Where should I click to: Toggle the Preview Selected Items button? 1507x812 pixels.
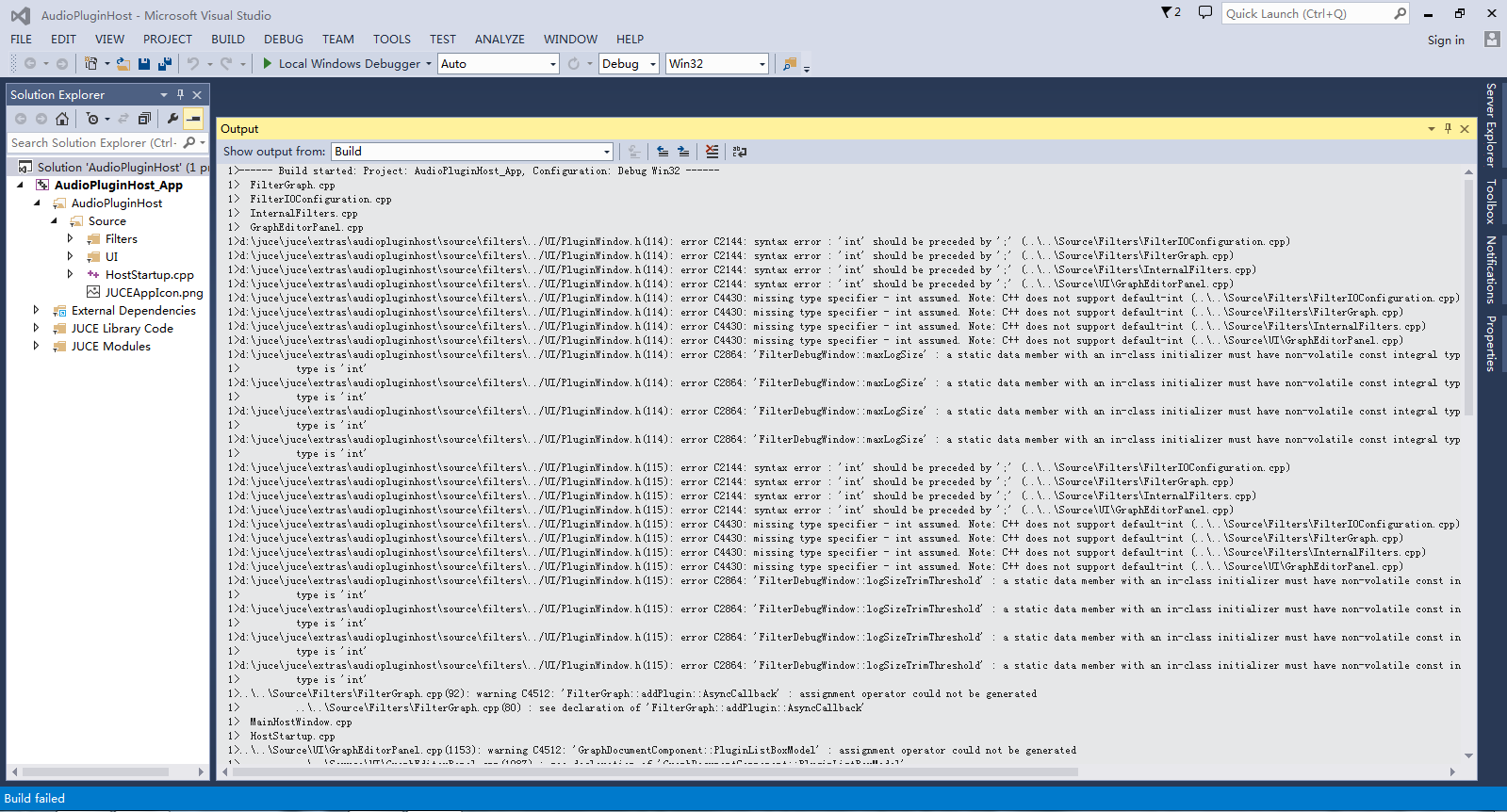click(193, 119)
